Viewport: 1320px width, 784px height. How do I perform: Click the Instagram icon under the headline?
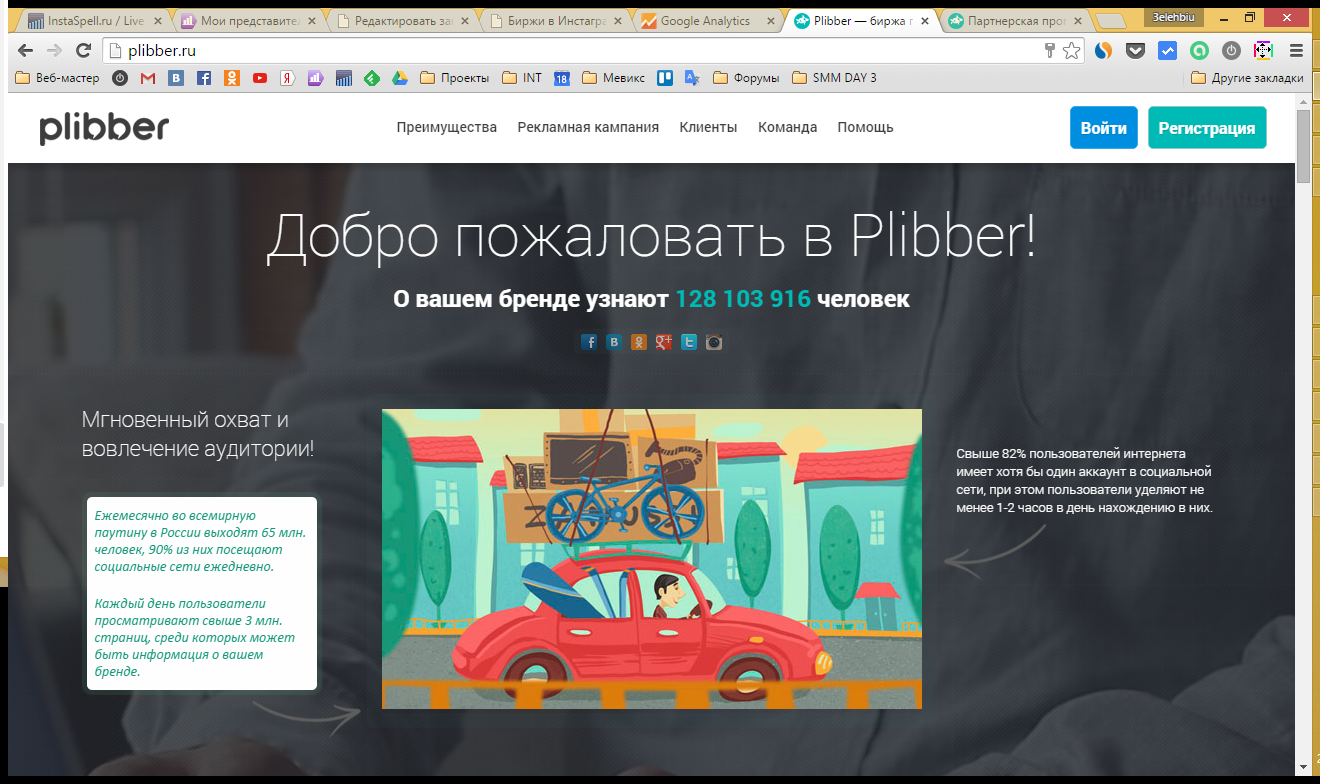(x=714, y=342)
